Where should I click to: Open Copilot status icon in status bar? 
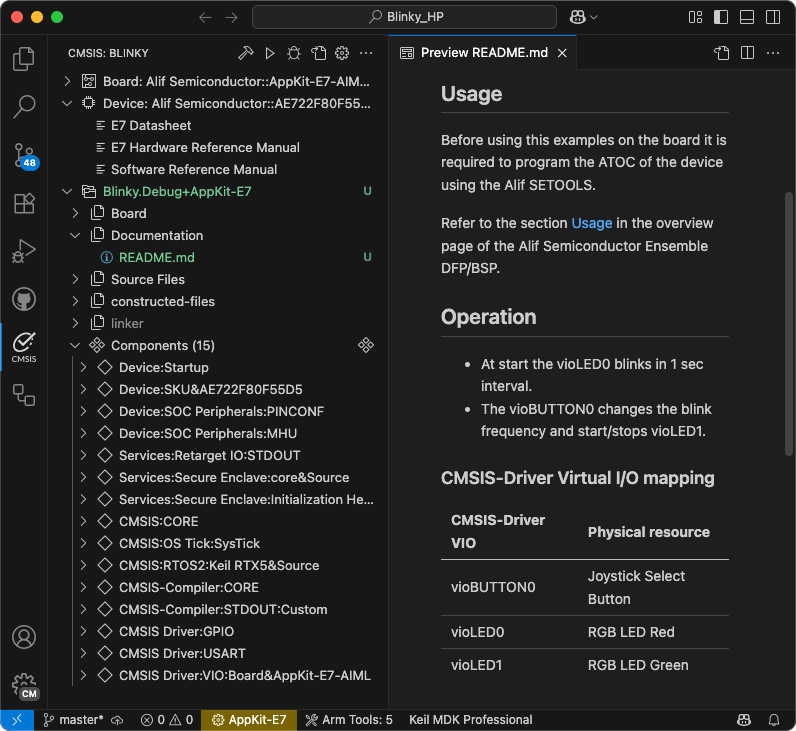pos(744,719)
